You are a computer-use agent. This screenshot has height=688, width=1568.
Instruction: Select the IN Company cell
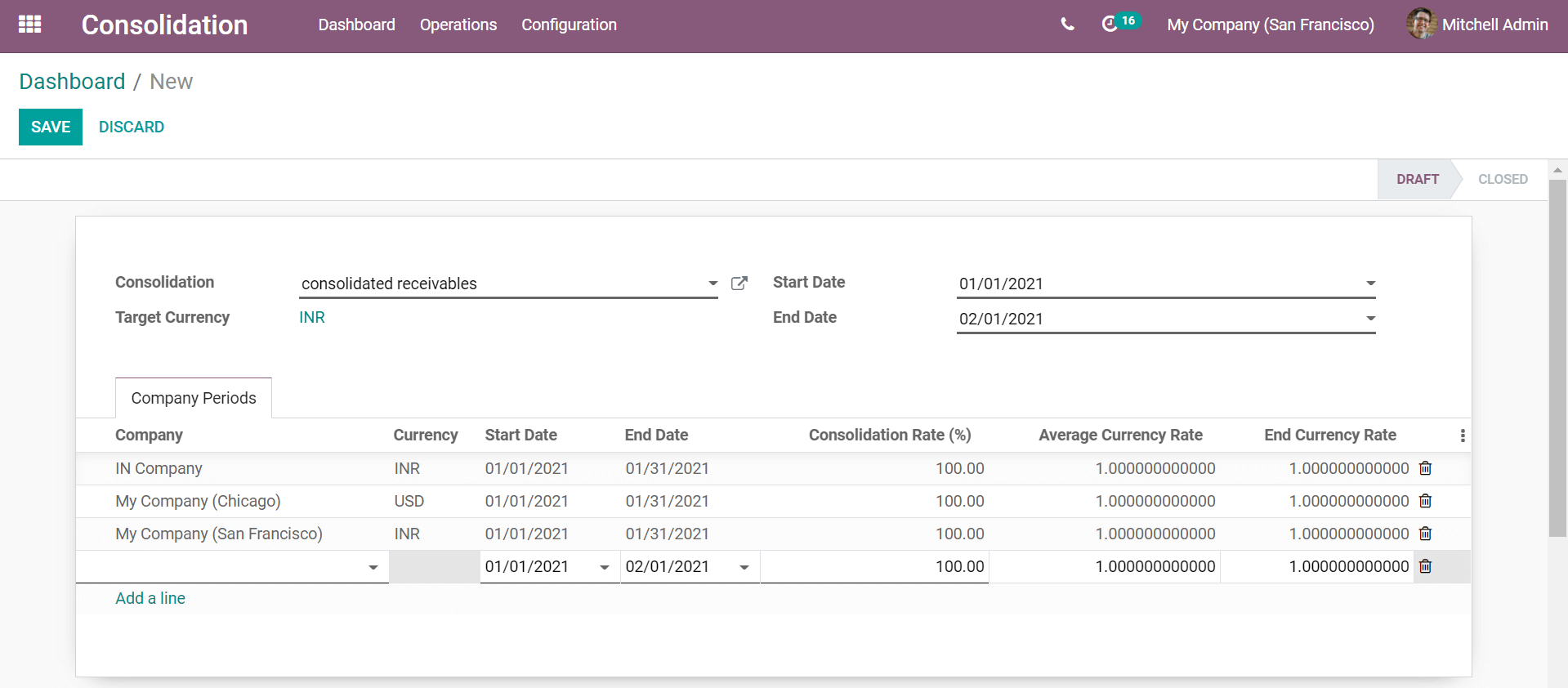pyautogui.click(x=159, y=468)
